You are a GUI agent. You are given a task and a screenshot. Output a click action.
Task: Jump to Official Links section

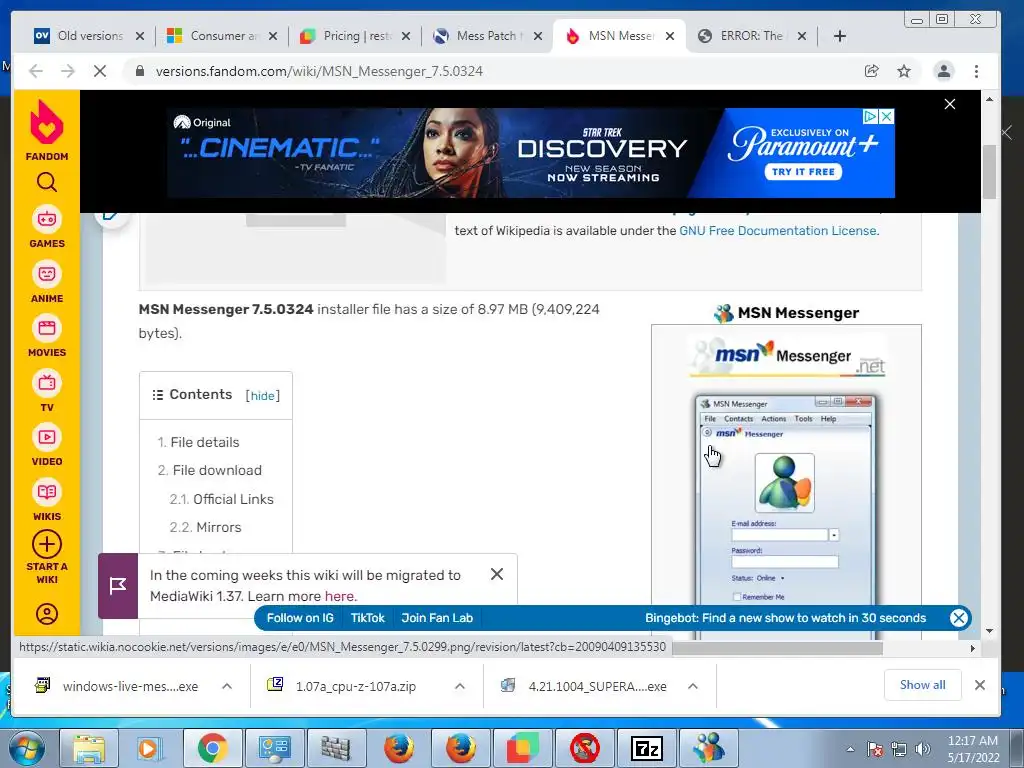pos(233,499)
